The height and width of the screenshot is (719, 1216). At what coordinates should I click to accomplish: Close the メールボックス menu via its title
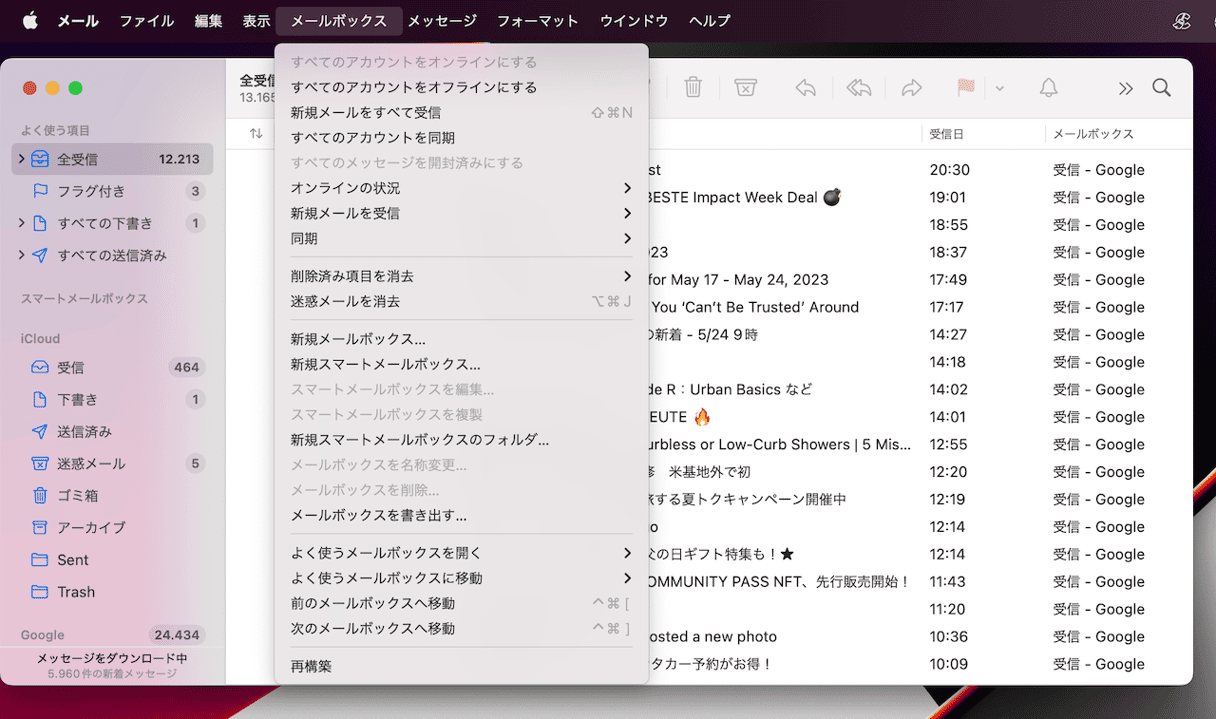tap(339, 20)
